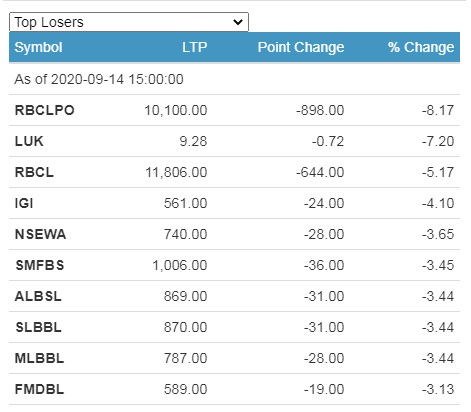Open the SMFBS symbol link

[x=40, y=265]
